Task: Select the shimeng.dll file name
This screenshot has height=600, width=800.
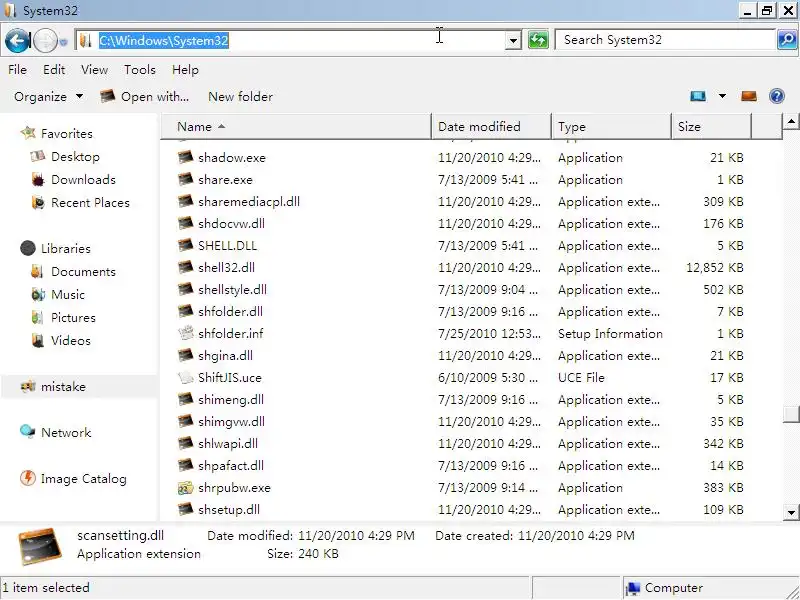Action: coord(231,399)
